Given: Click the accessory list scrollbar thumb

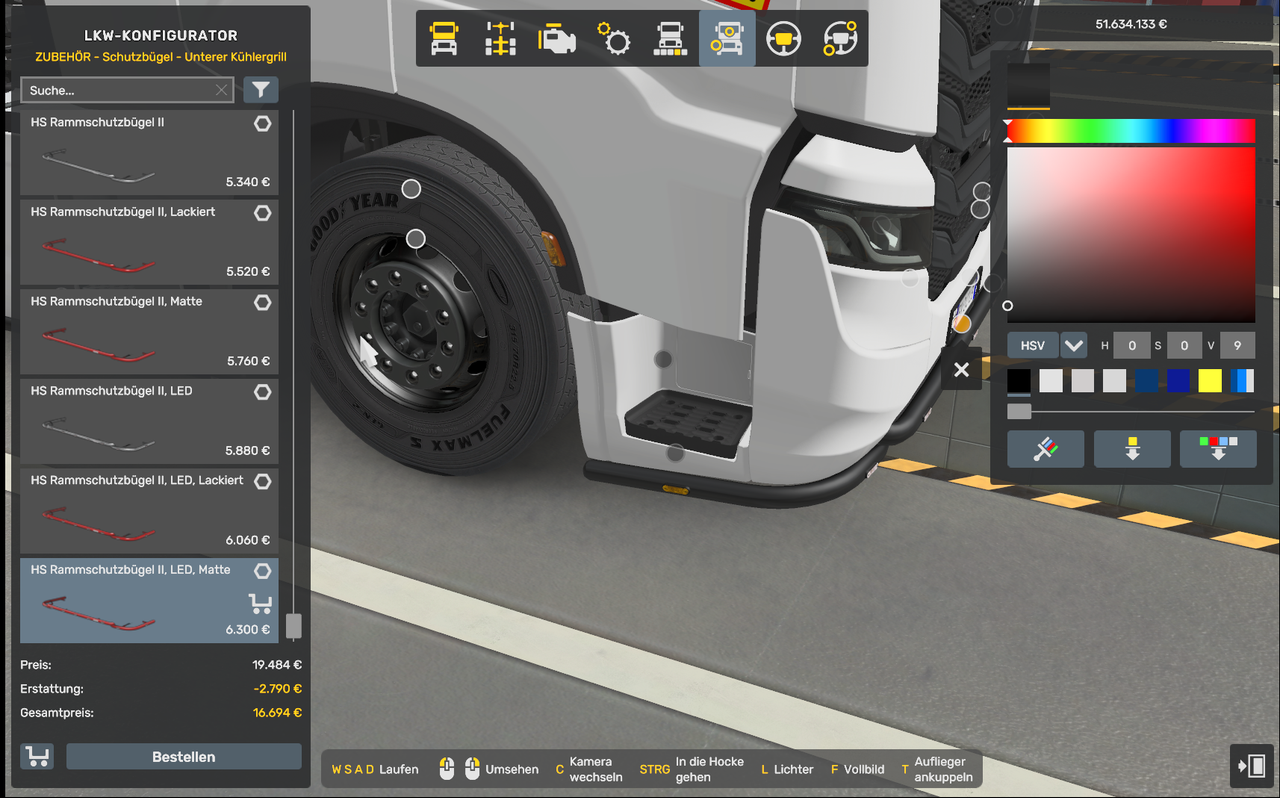Looking at the screenshot, I should point(293,626).
